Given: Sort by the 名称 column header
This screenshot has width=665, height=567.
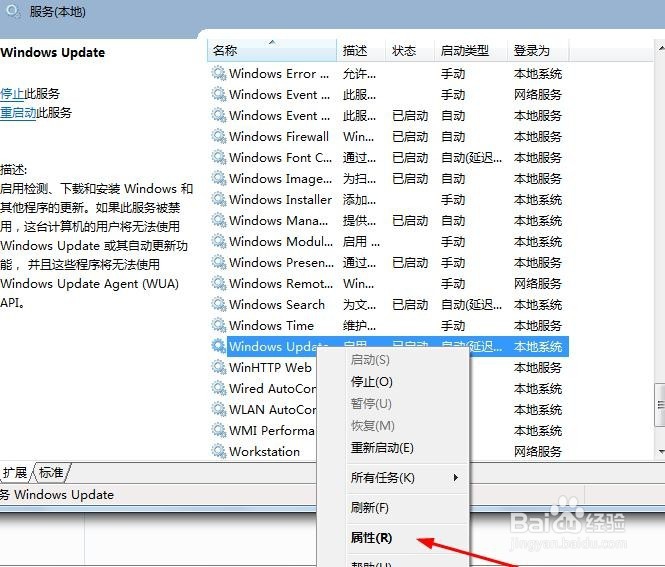Looking at the screenshot, I should pos(272,51).
